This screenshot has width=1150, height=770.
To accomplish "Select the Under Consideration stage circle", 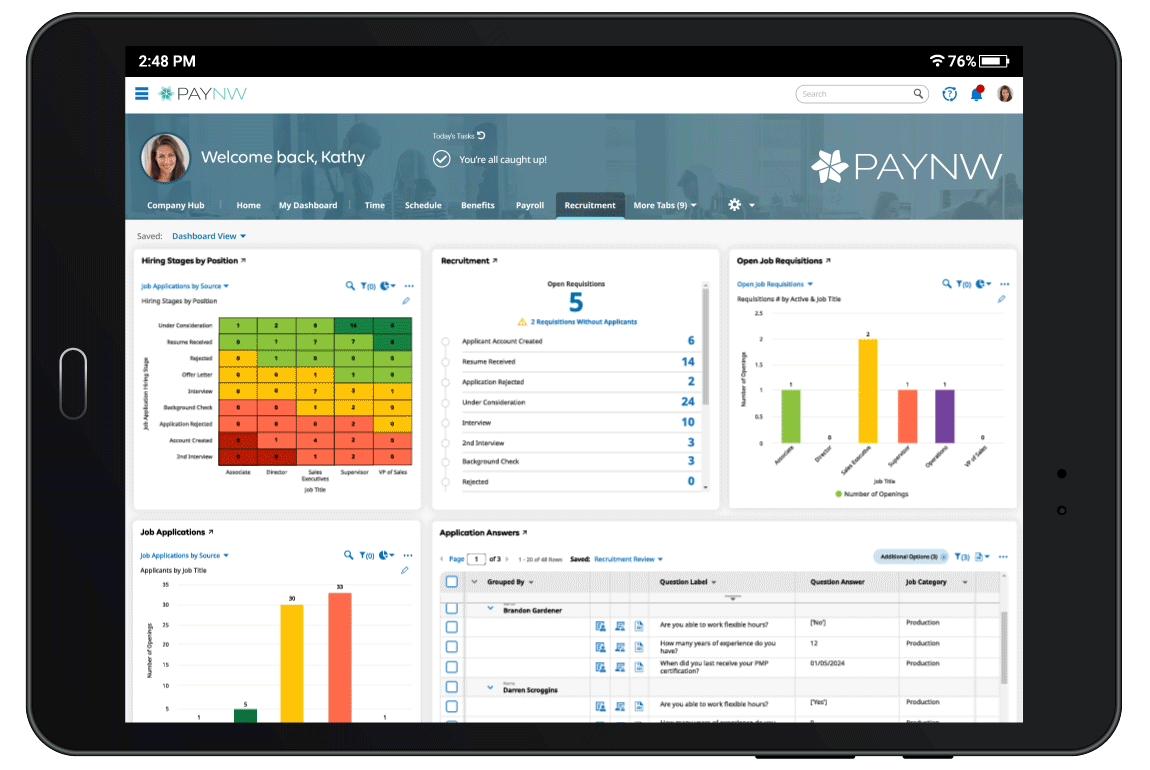I will coord(445,403).
